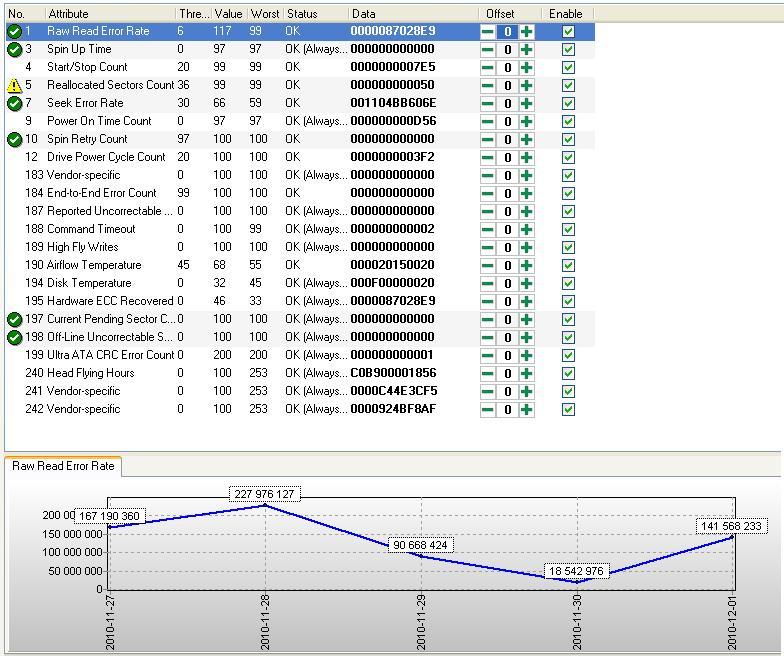The width and height of the screenshot is (784, 658).
Task: Click offset value field for attribute 241 Vendor-specific
Action: (507, 392)
